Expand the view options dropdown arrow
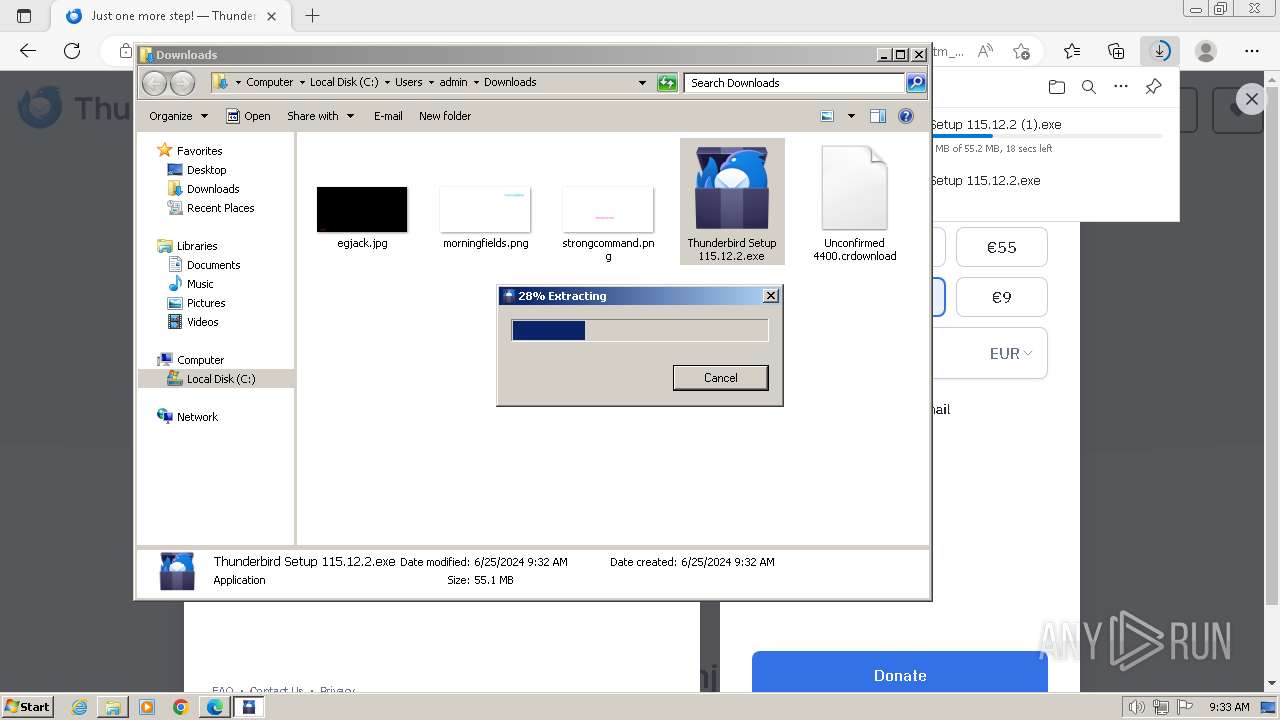Image resolution: width=1280 pixels, height=720 pixels. click(851, 116)
